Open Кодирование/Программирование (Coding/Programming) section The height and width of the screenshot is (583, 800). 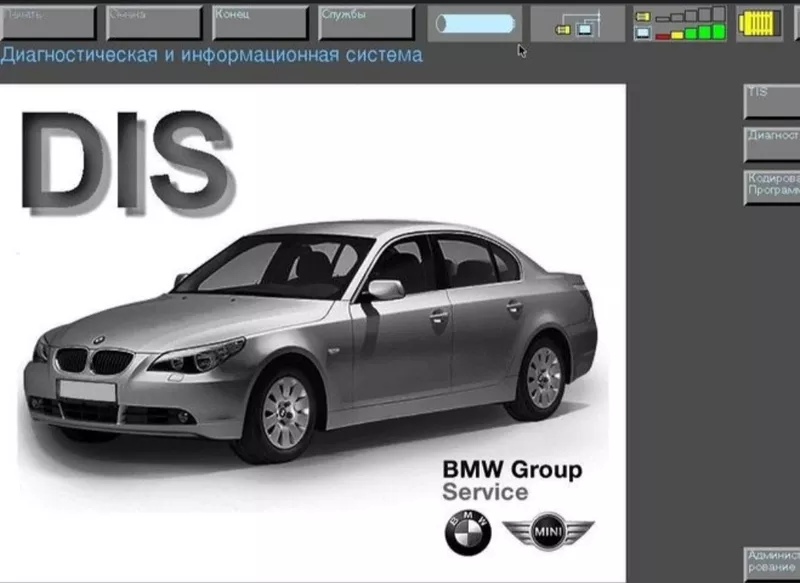pos(772,186)
